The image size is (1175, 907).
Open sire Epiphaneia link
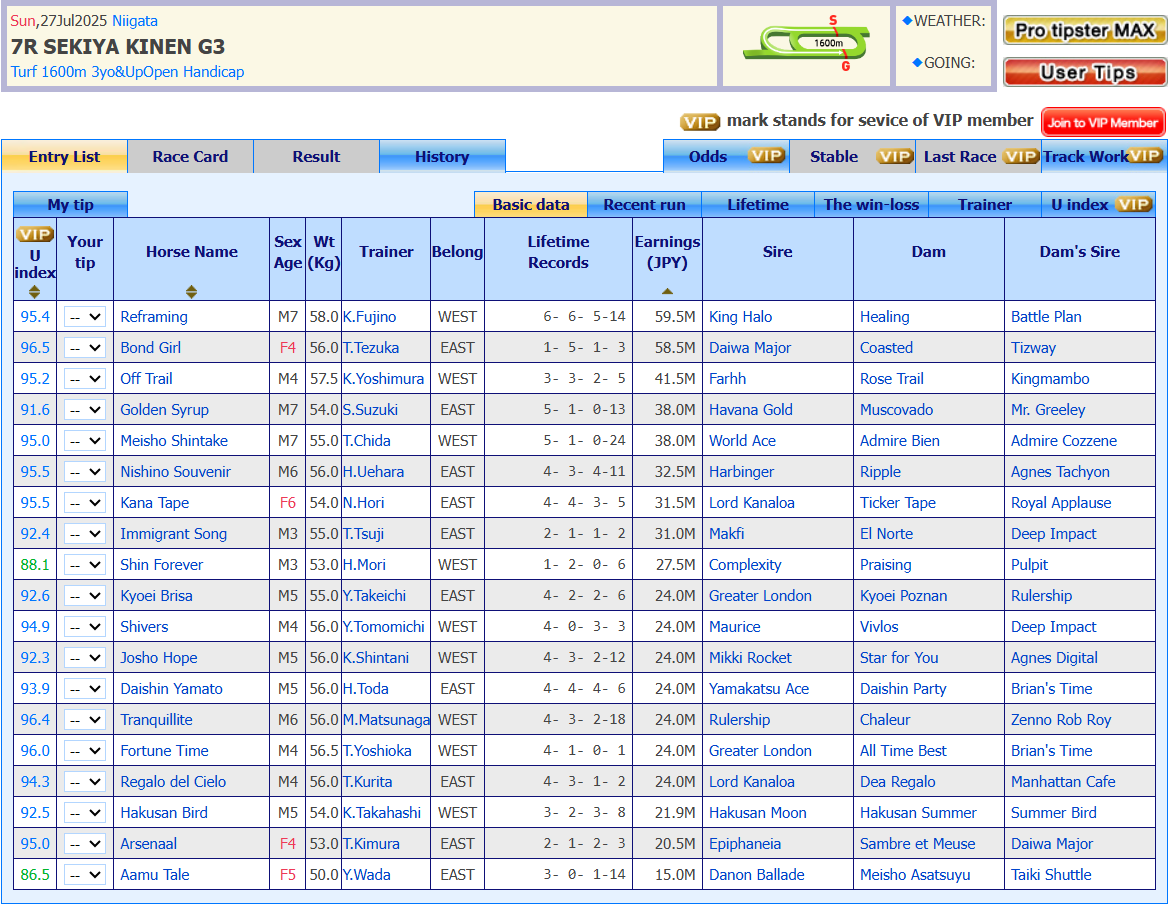pyautogui.click(x=745, y=844)
